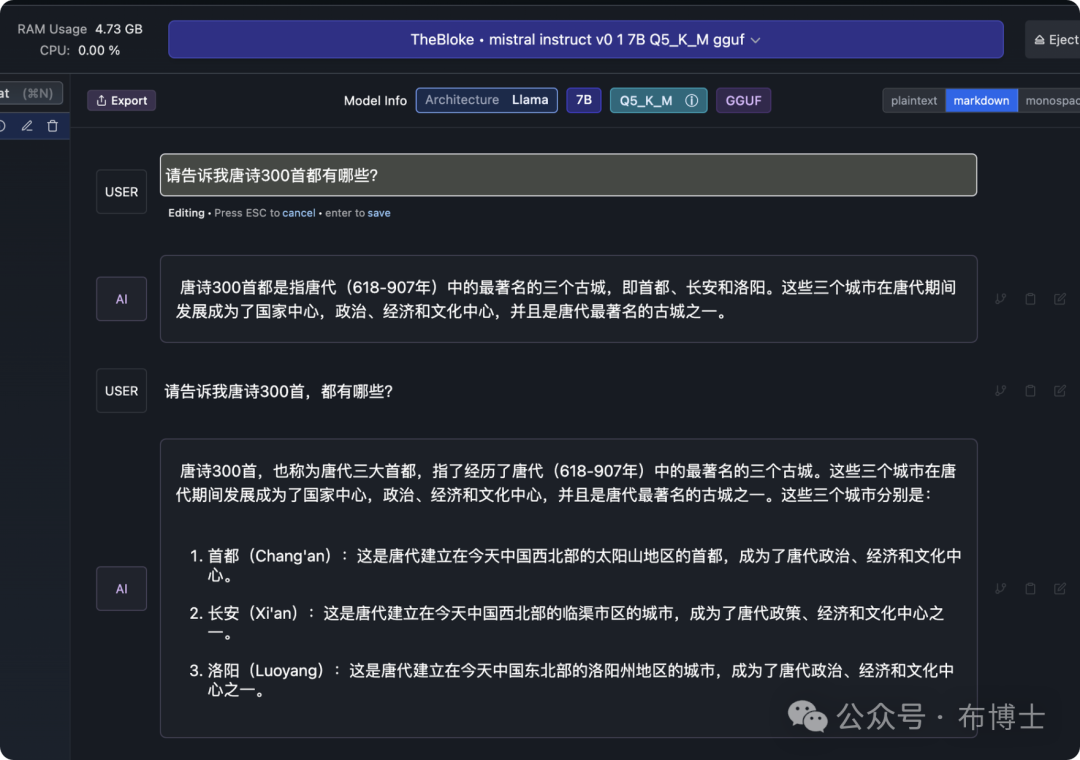The height and width of the screenshot is (760, 1080).
Task: Click the second AI role label
Action: [x=121, y=588]
